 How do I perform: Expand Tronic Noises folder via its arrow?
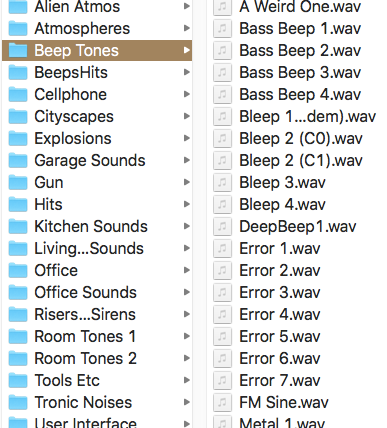click(x=187, y=402)
